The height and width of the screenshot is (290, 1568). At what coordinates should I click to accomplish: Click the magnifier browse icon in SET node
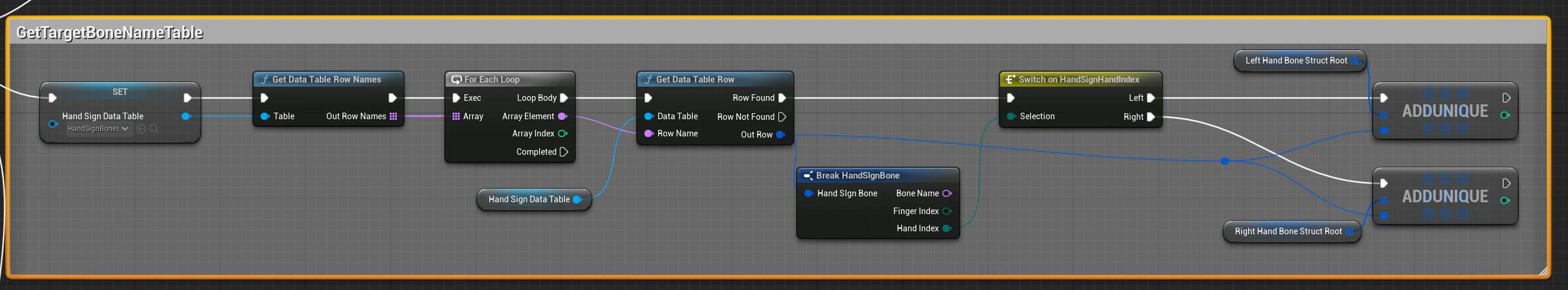[x=154, y=129]
